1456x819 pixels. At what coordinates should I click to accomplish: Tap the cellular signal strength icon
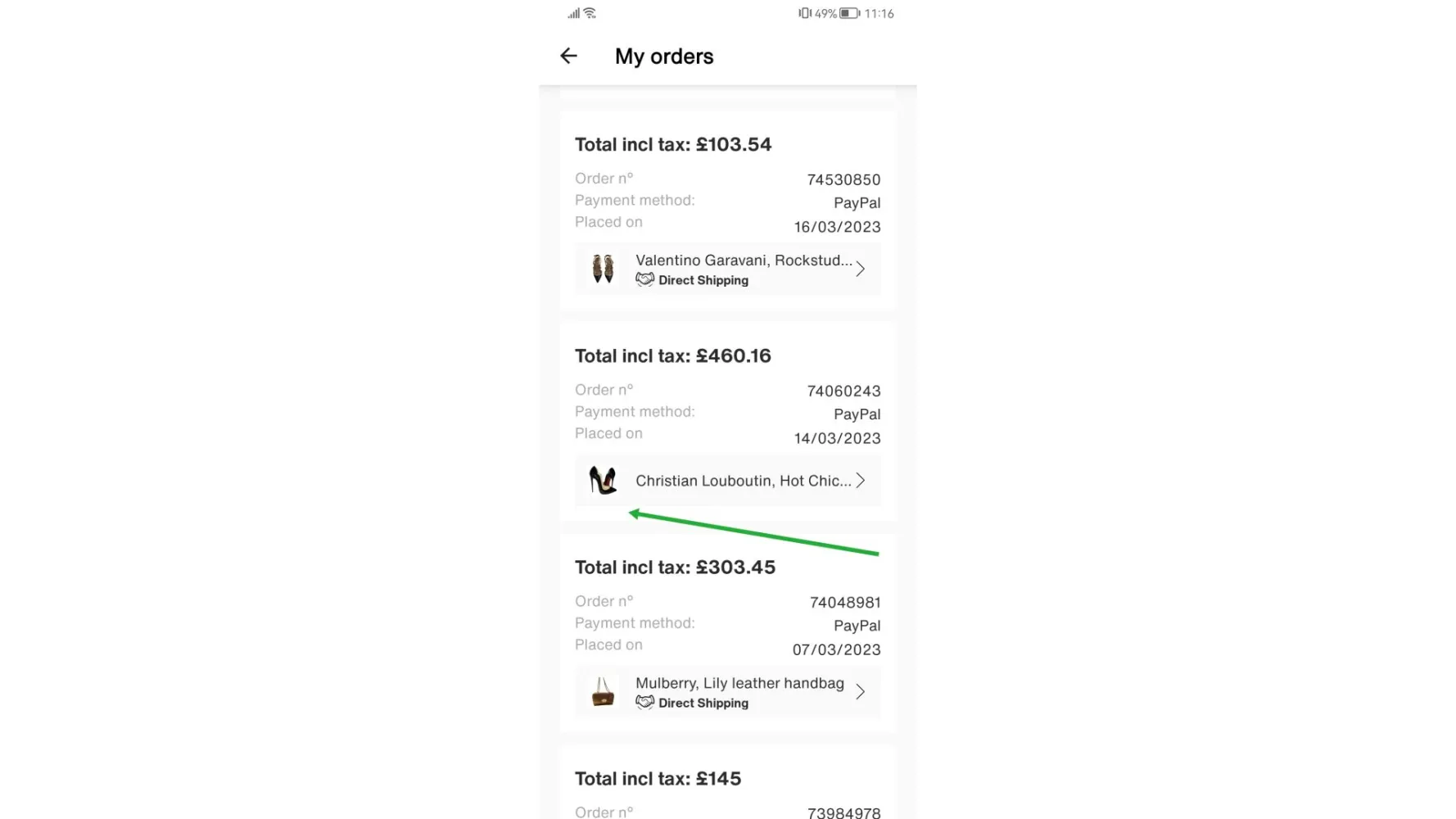(573, 13)
